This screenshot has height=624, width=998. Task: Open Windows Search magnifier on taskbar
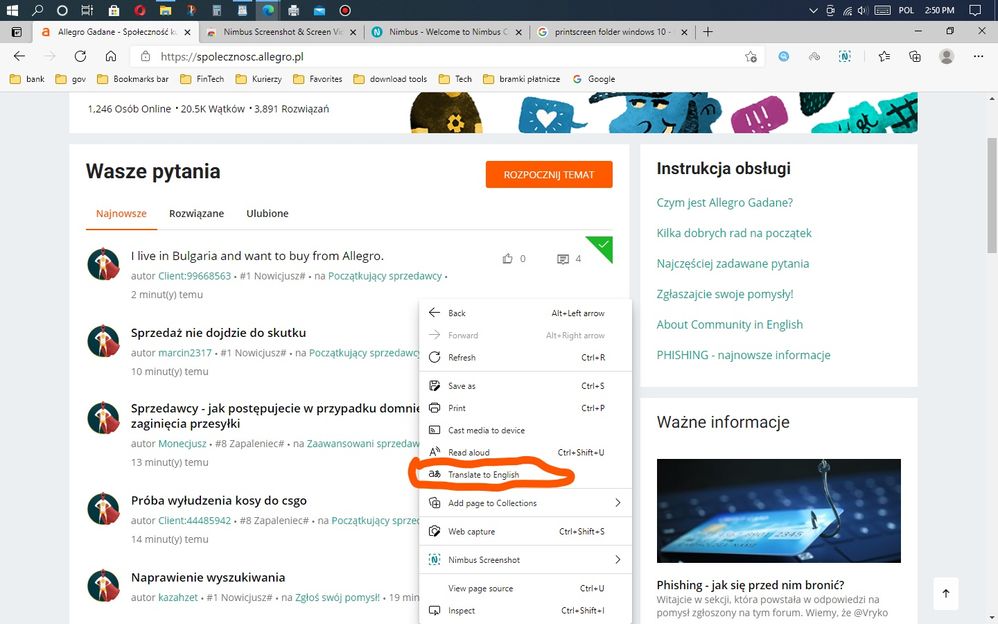point(38,10)
